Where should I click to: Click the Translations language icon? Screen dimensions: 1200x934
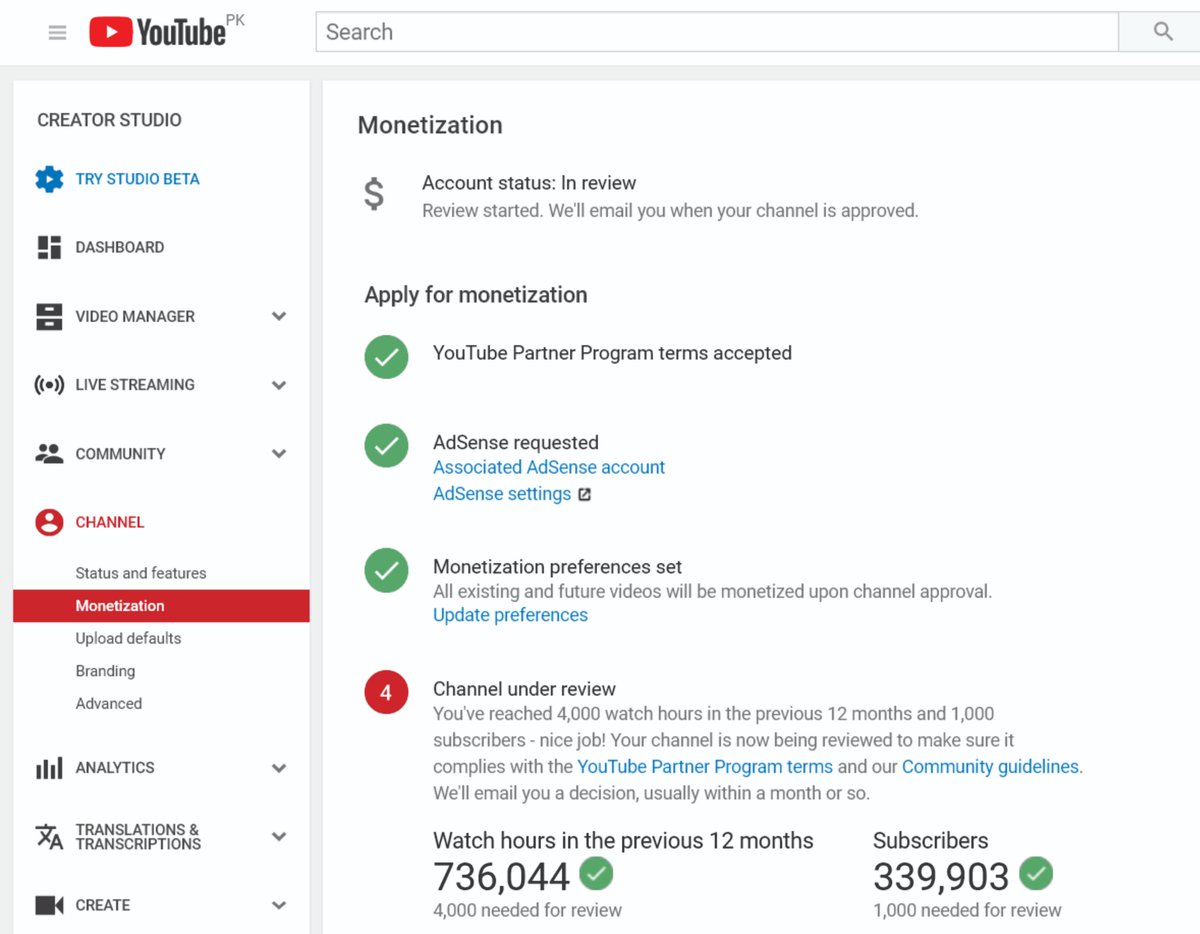coord(49,836)
